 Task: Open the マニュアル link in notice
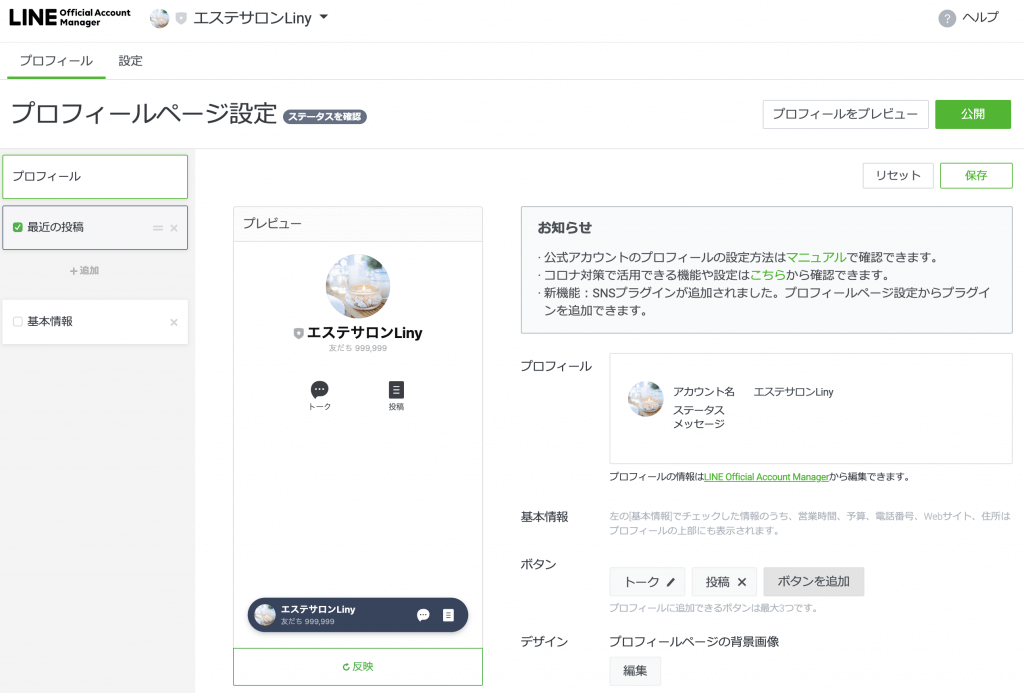coord(816,257)
